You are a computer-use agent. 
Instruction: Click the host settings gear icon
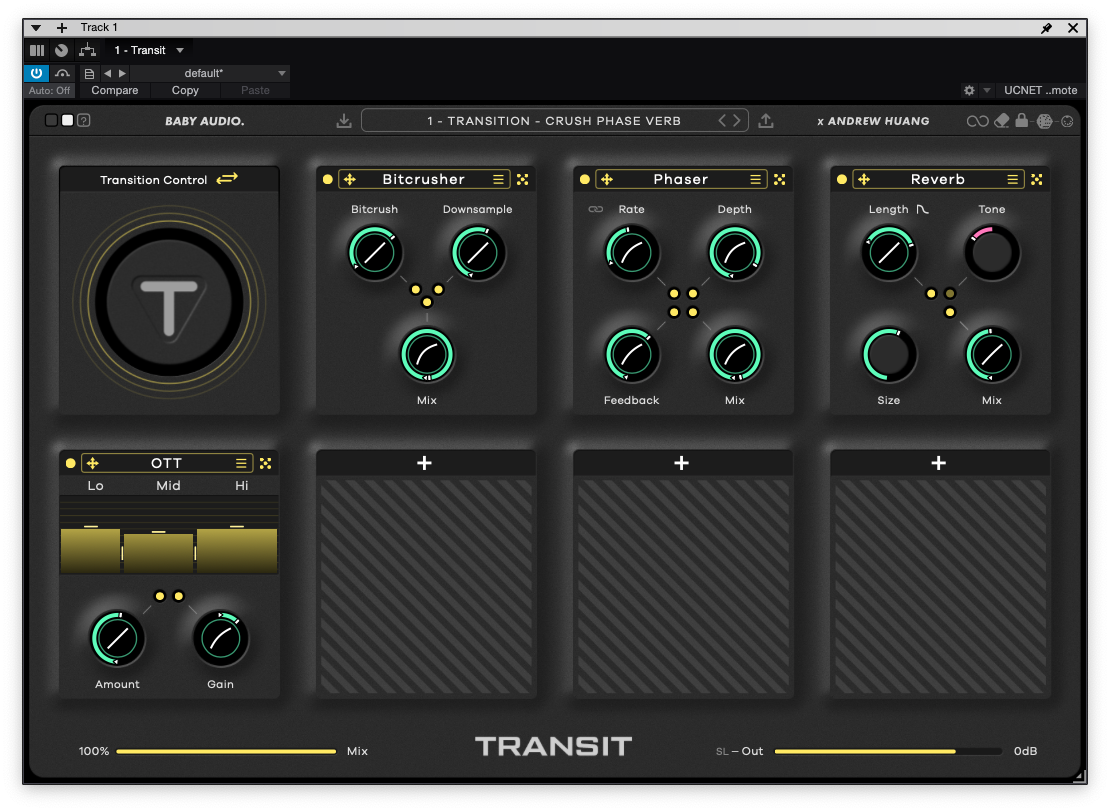point(969,91)
